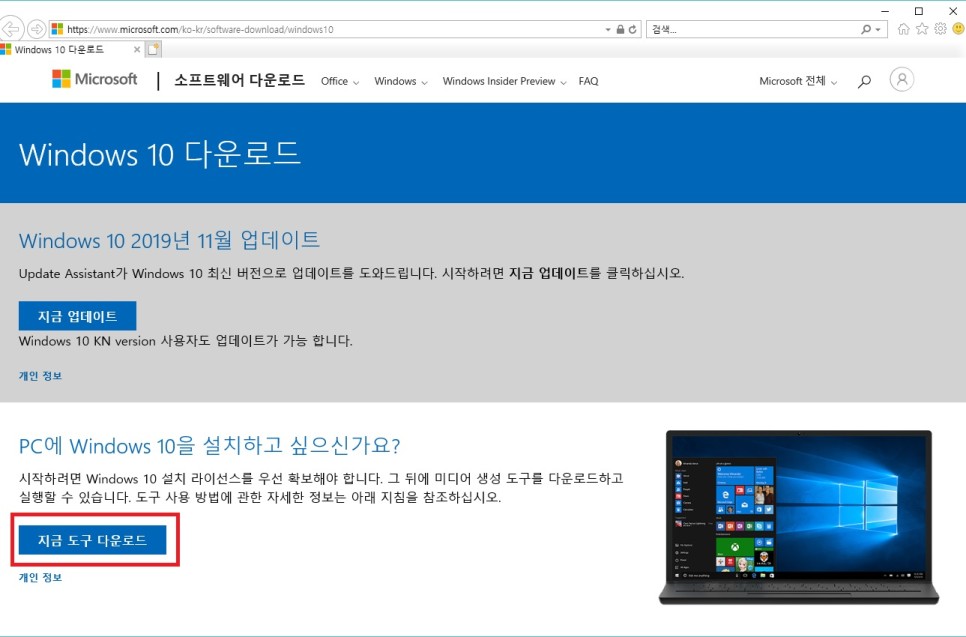Click the site favicon in the address bar
Viewport: 966px width, 637px height.
57,29
